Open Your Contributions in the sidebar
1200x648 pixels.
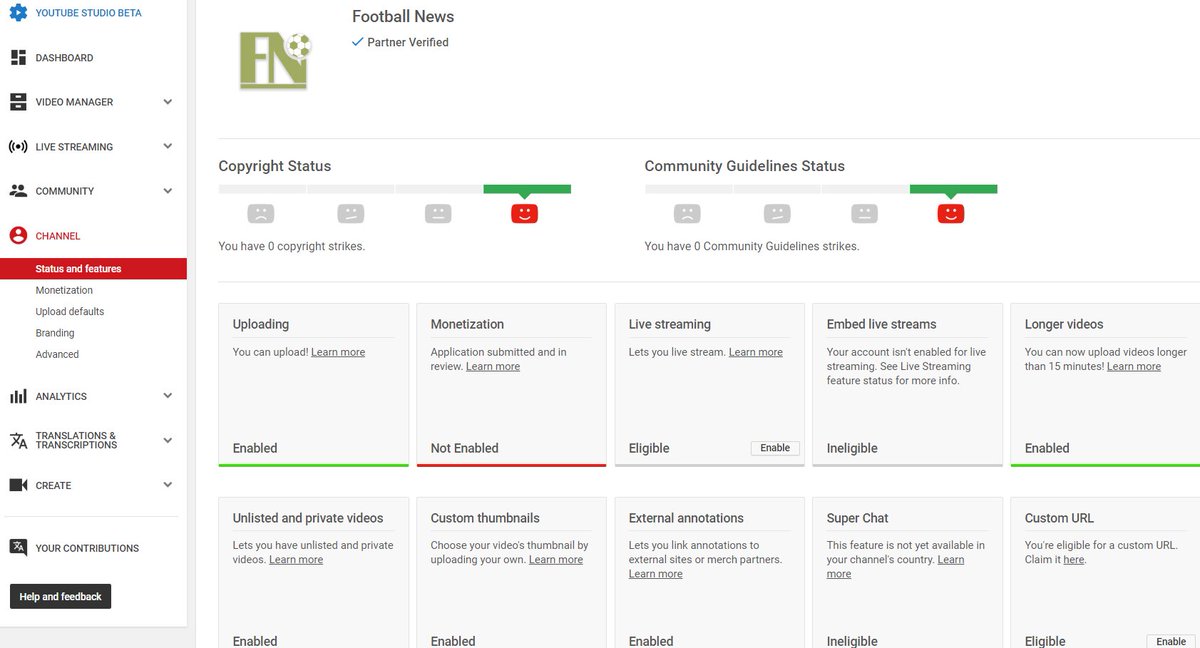coord(87,548)
